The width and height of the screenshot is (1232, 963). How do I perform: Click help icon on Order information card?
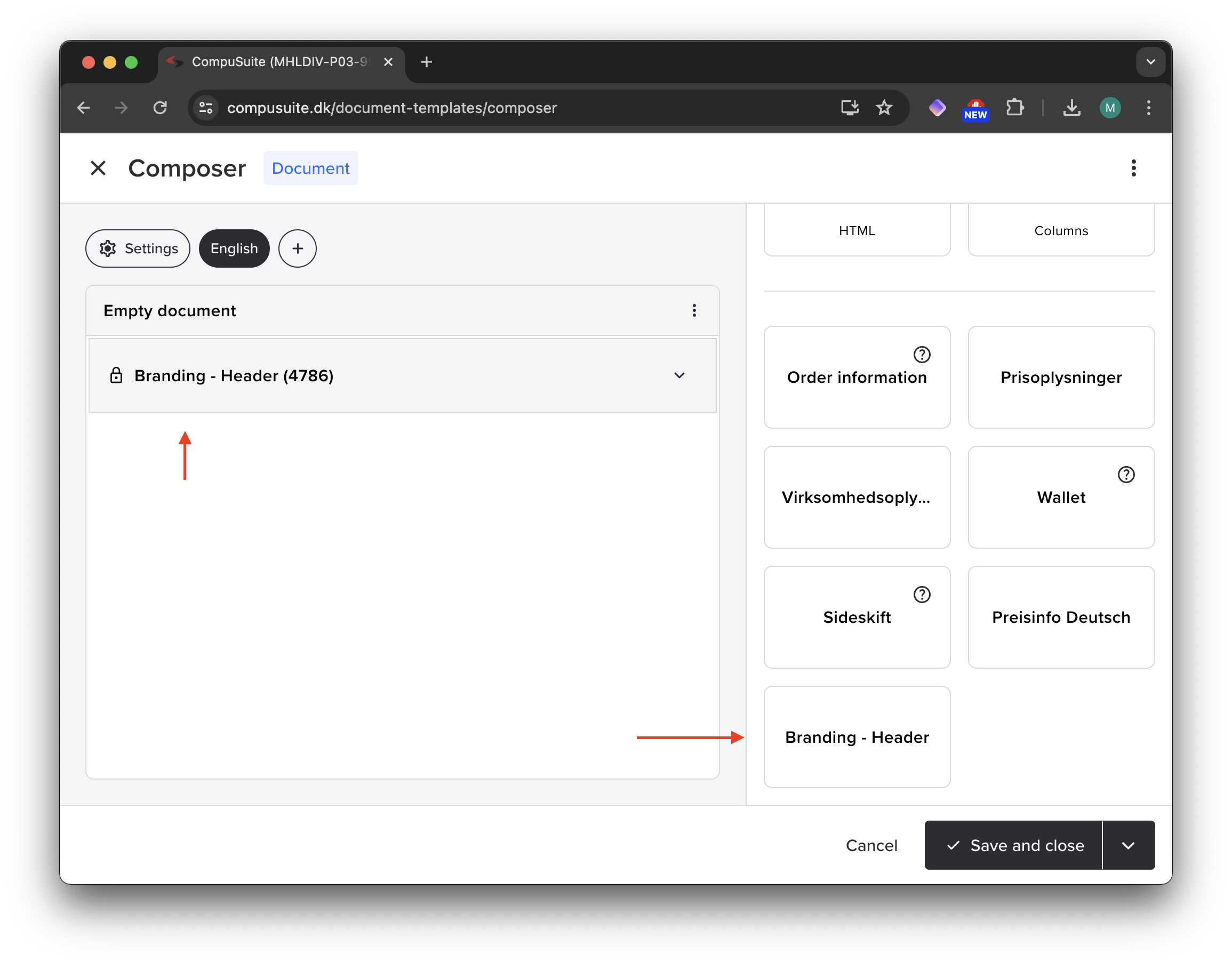point(921,354)
